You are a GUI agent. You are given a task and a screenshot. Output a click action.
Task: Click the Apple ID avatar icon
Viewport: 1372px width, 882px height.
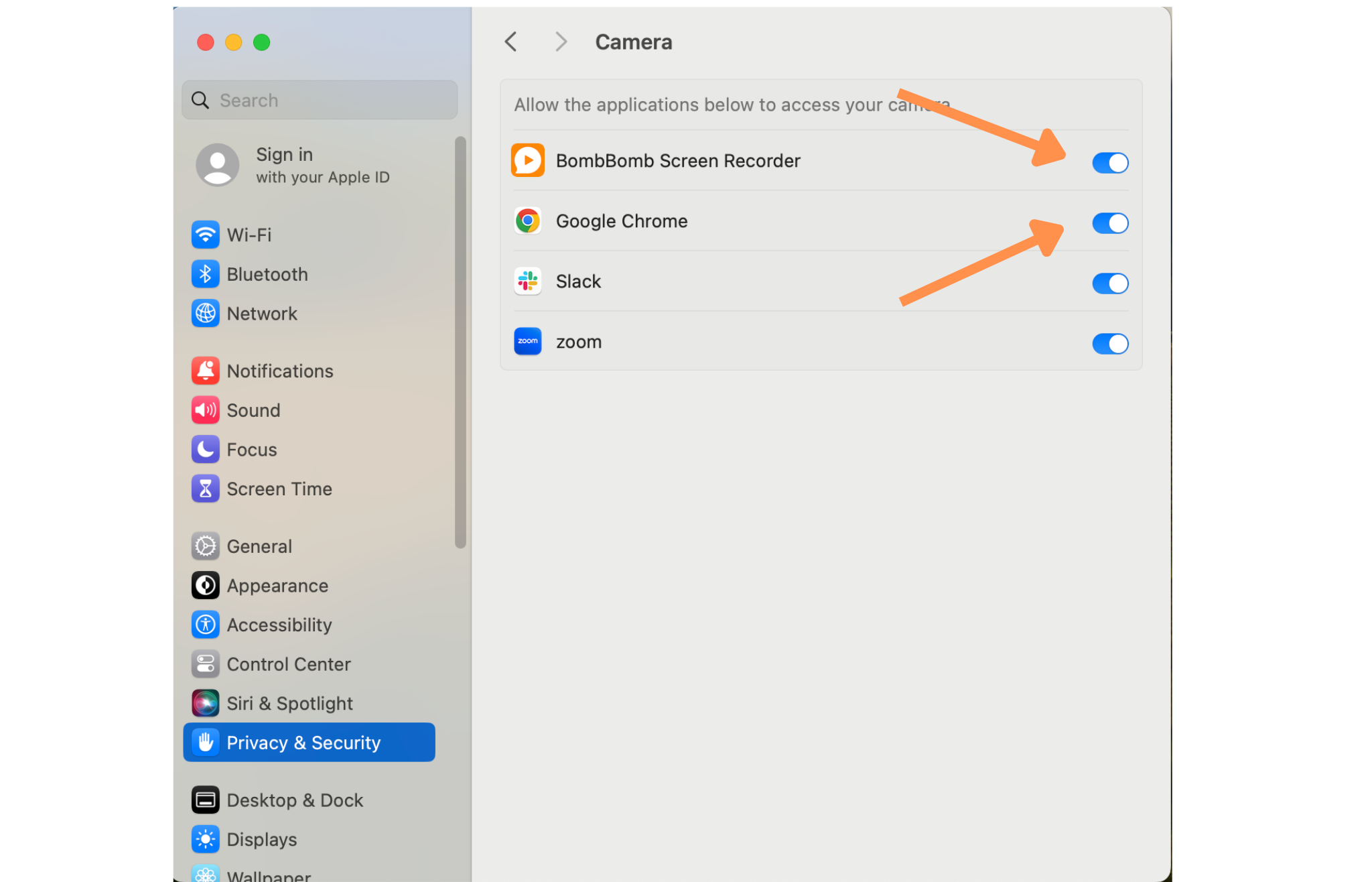[x=218, y=165]
